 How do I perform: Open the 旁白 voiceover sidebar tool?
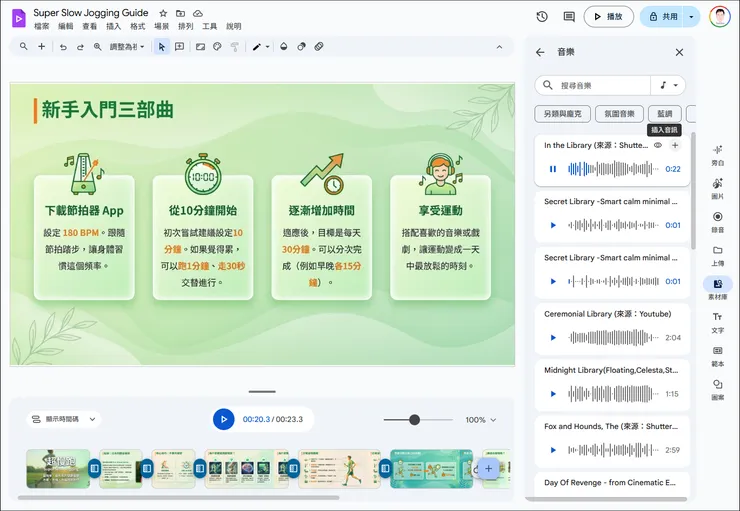717,155
